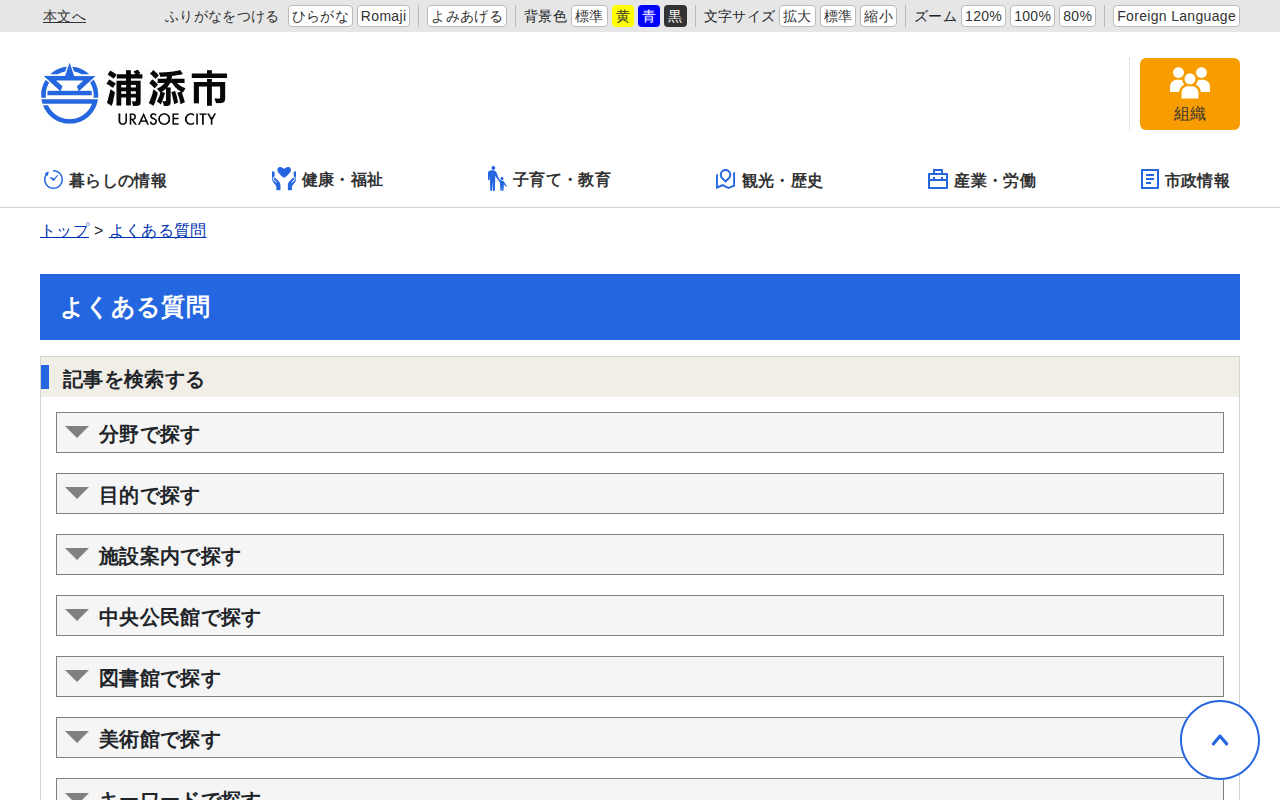1280x800 pixels.
Task: Set zoom to 80%
Action: 1077,16
